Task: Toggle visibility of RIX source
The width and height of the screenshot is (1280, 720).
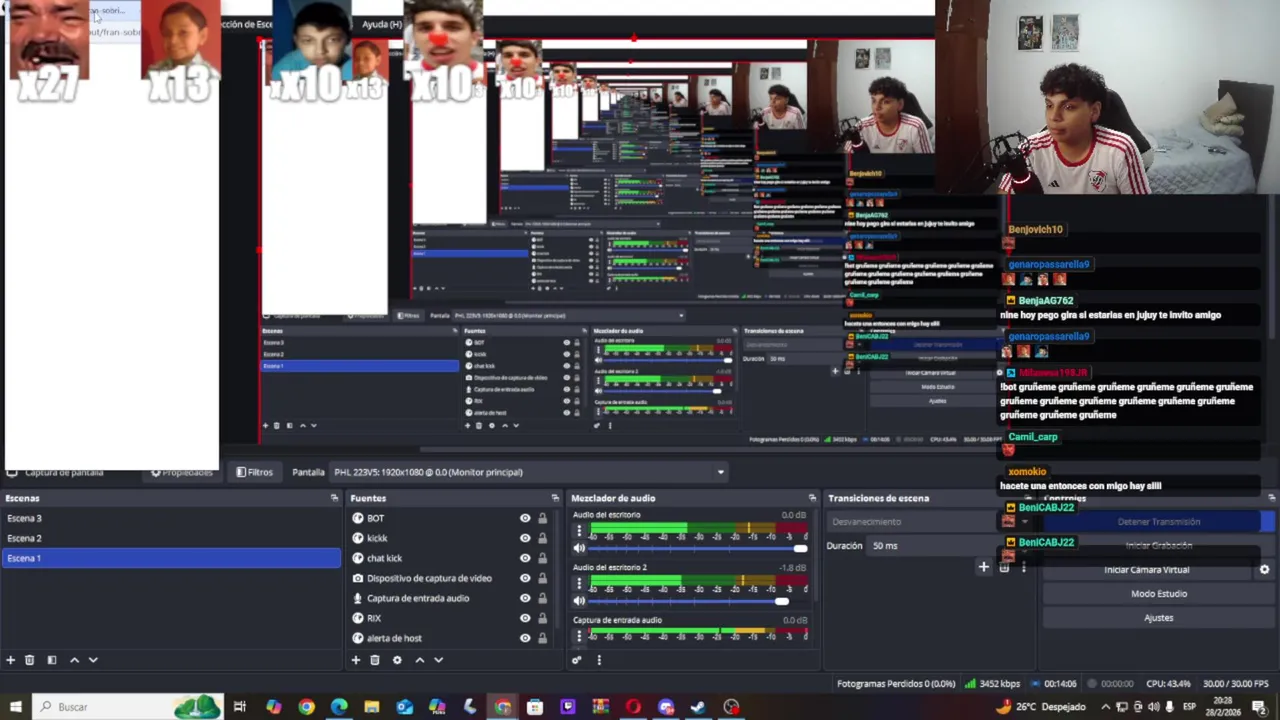Action: 525,618
